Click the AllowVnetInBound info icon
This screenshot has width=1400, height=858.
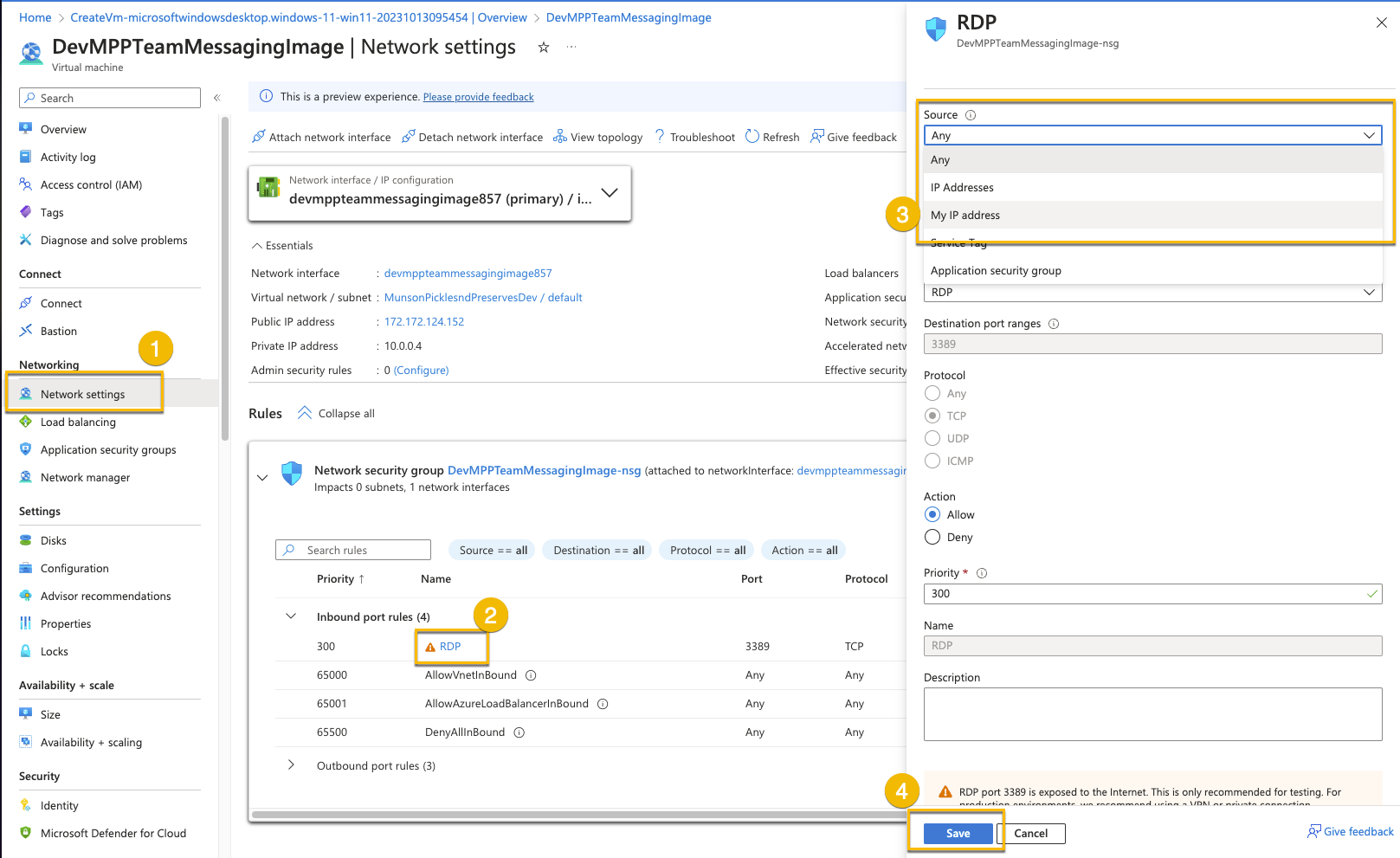(531, 675)
